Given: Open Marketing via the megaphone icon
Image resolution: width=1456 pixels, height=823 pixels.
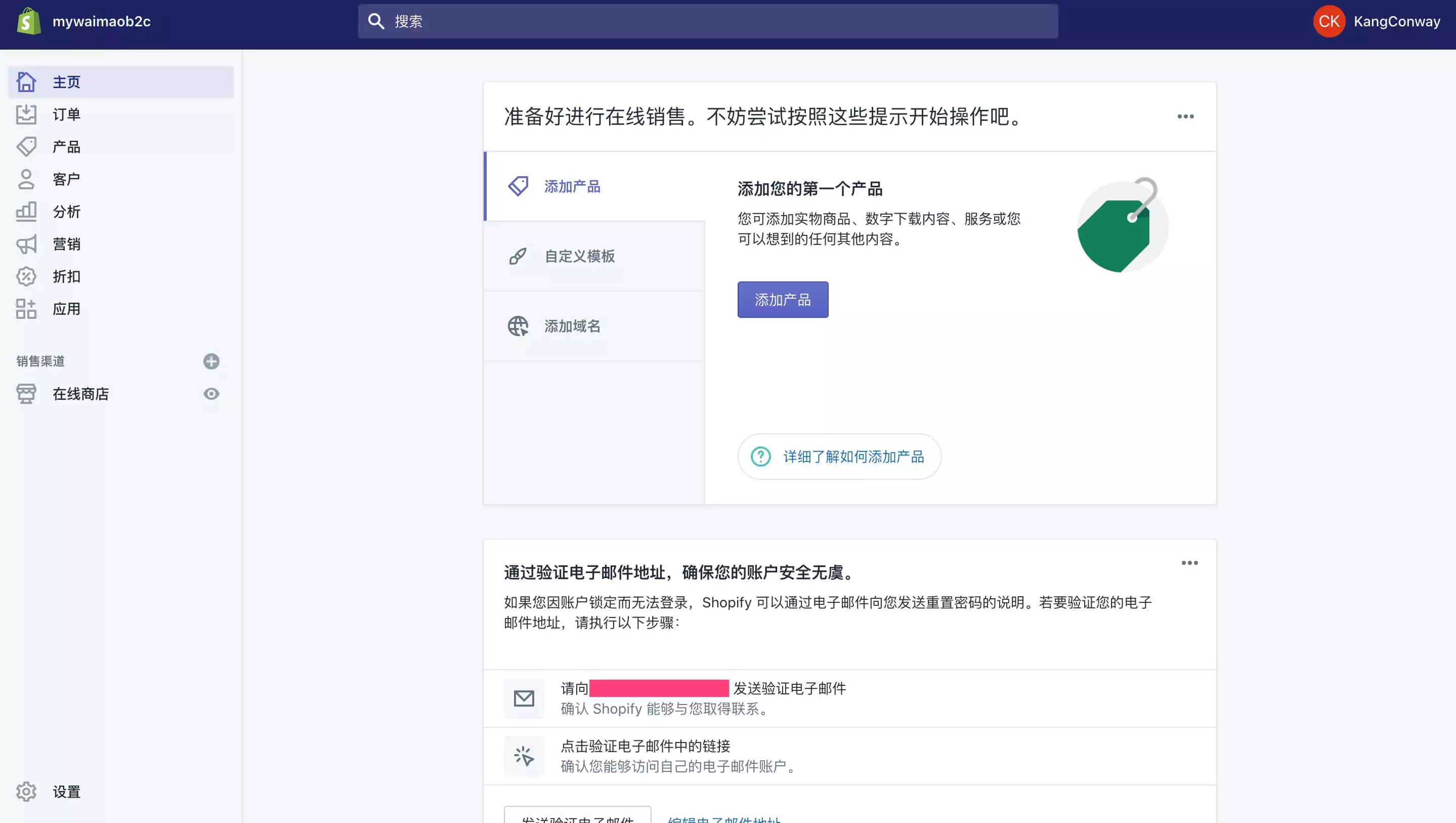Looking at the screenshot, I should point(26,244).
